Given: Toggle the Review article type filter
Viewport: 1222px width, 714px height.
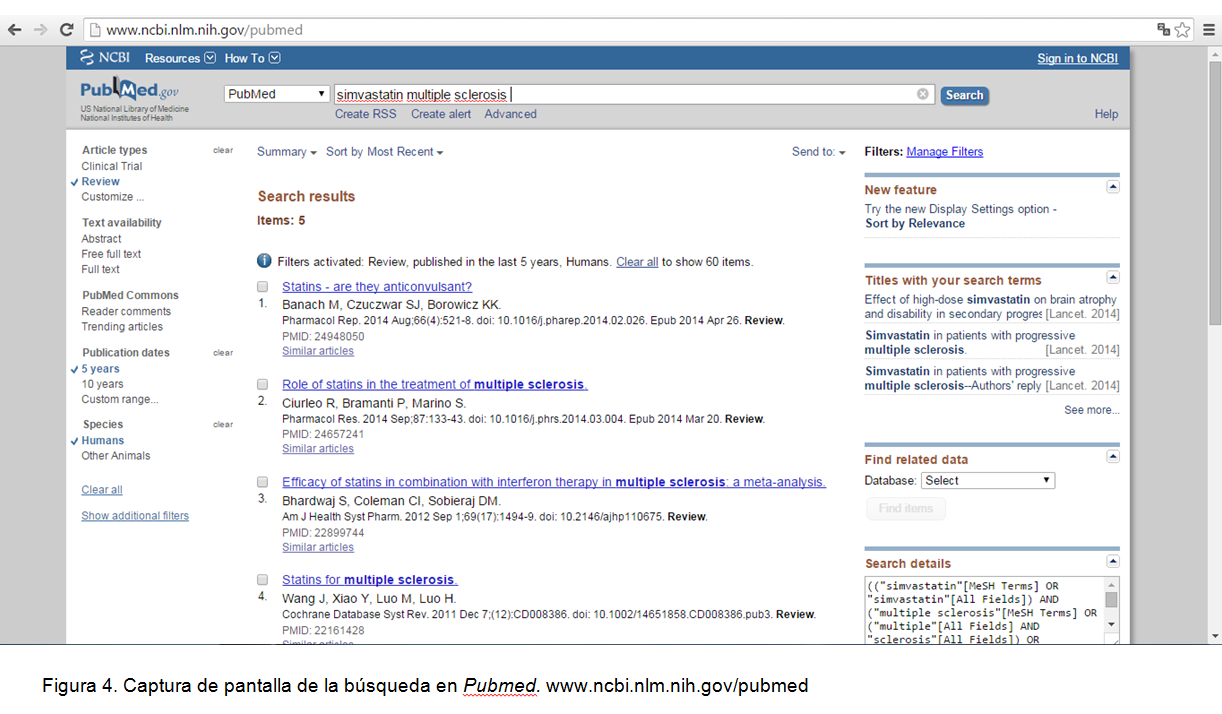Looking at the screenshot, I should [100, 182].
